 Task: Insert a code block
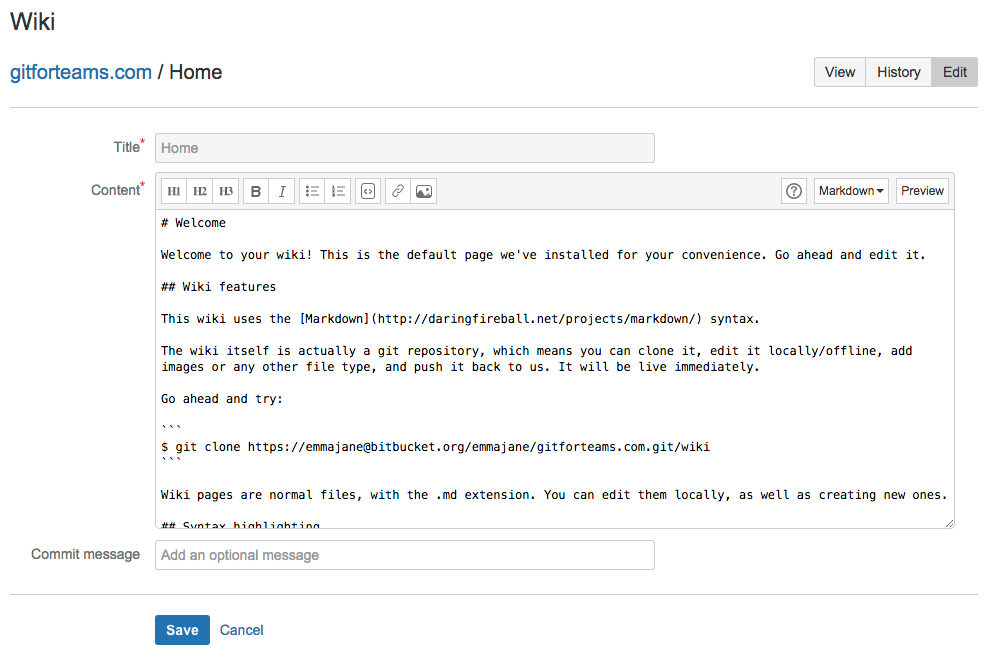(367, 190)
